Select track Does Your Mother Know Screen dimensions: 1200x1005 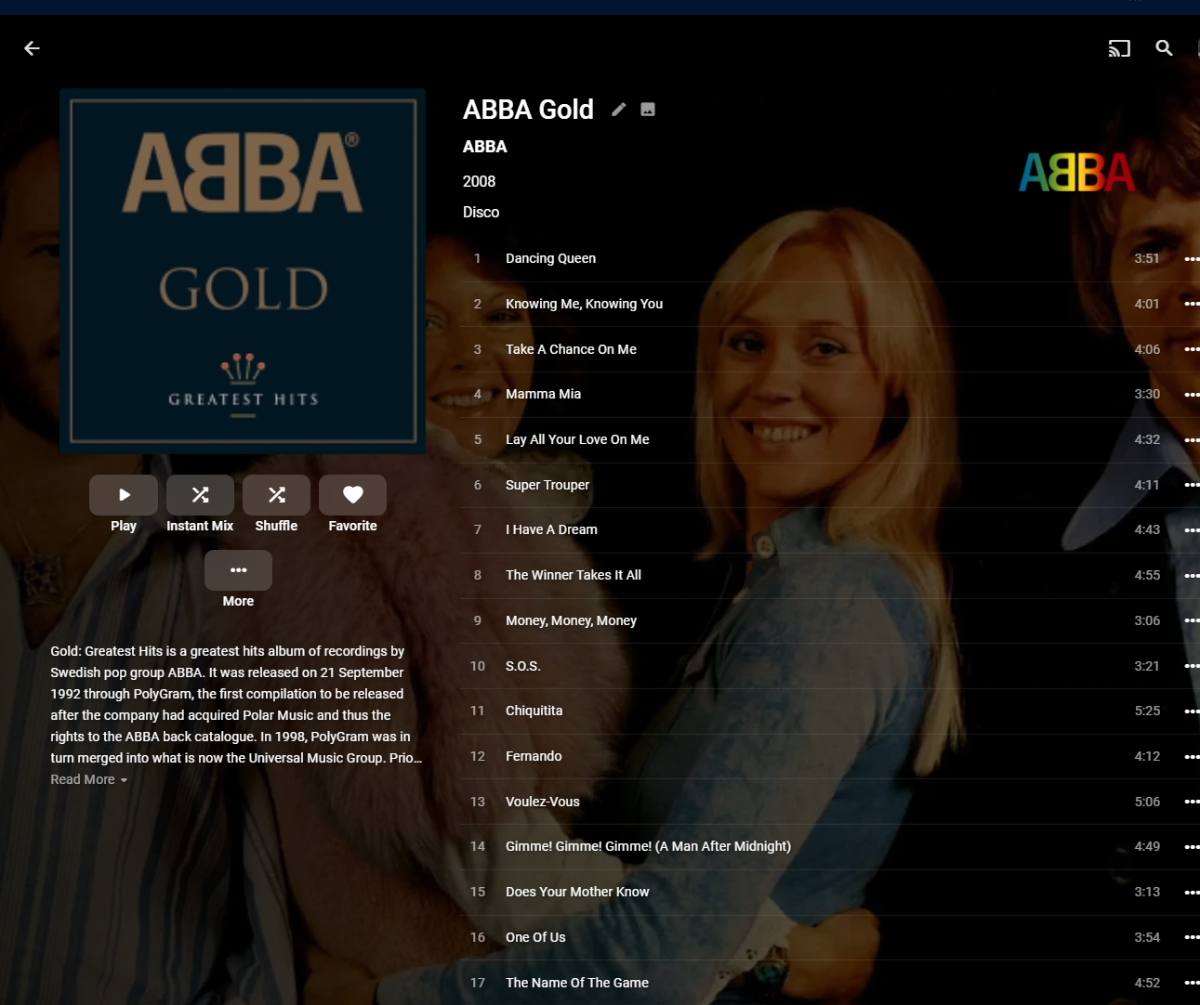[x=830, y=892]
